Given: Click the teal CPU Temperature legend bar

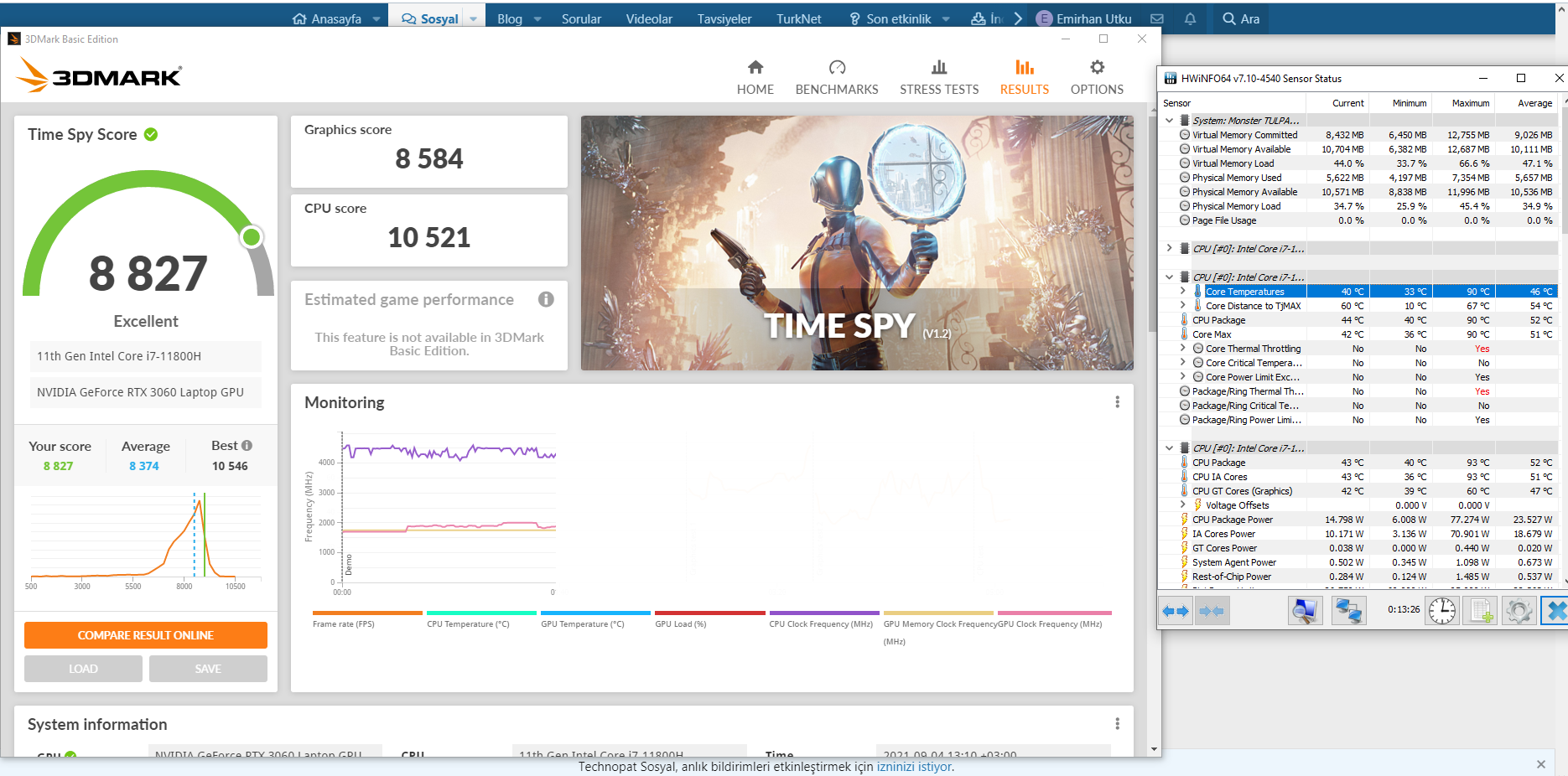Looking at the screenshot, I should (x=481, y=613).
